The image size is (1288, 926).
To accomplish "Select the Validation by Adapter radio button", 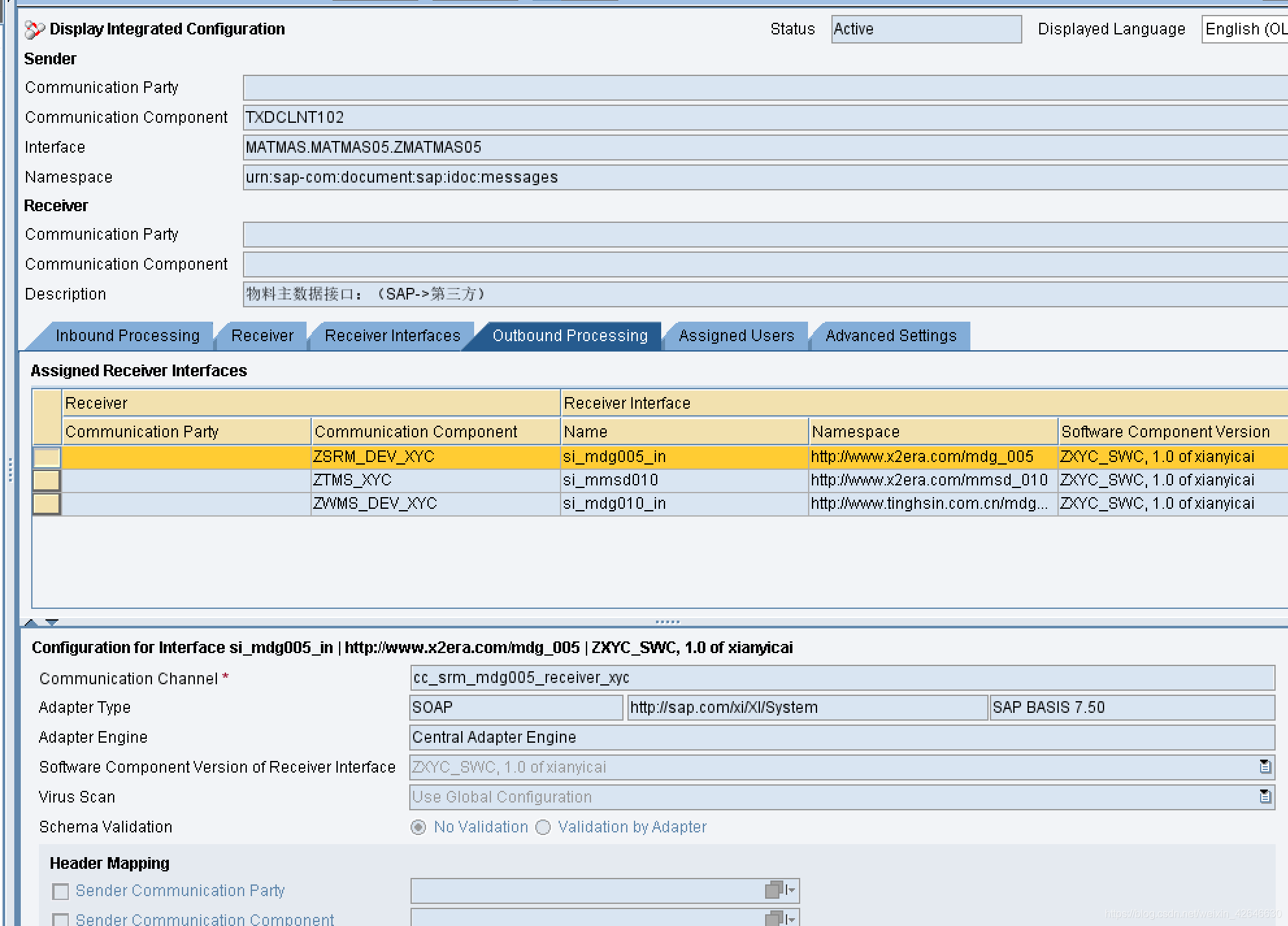I will click(x=543, y=827).
